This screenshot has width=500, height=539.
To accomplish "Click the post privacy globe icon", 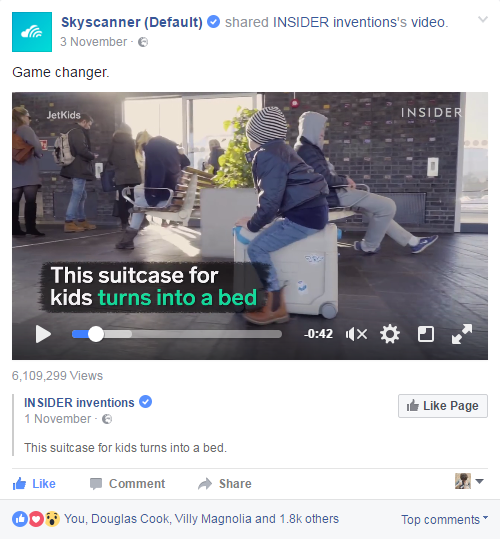I will point(143,42).
